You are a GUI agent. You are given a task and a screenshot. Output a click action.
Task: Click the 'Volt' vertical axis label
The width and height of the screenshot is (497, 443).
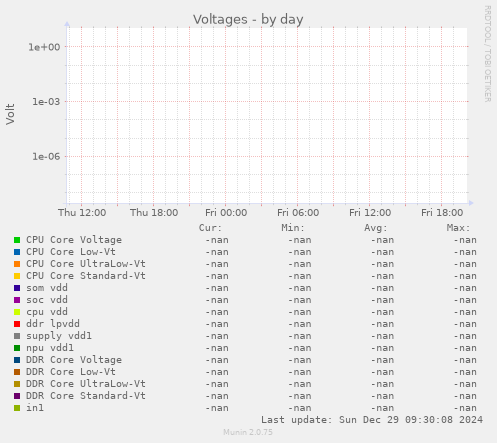coord(10,114)
